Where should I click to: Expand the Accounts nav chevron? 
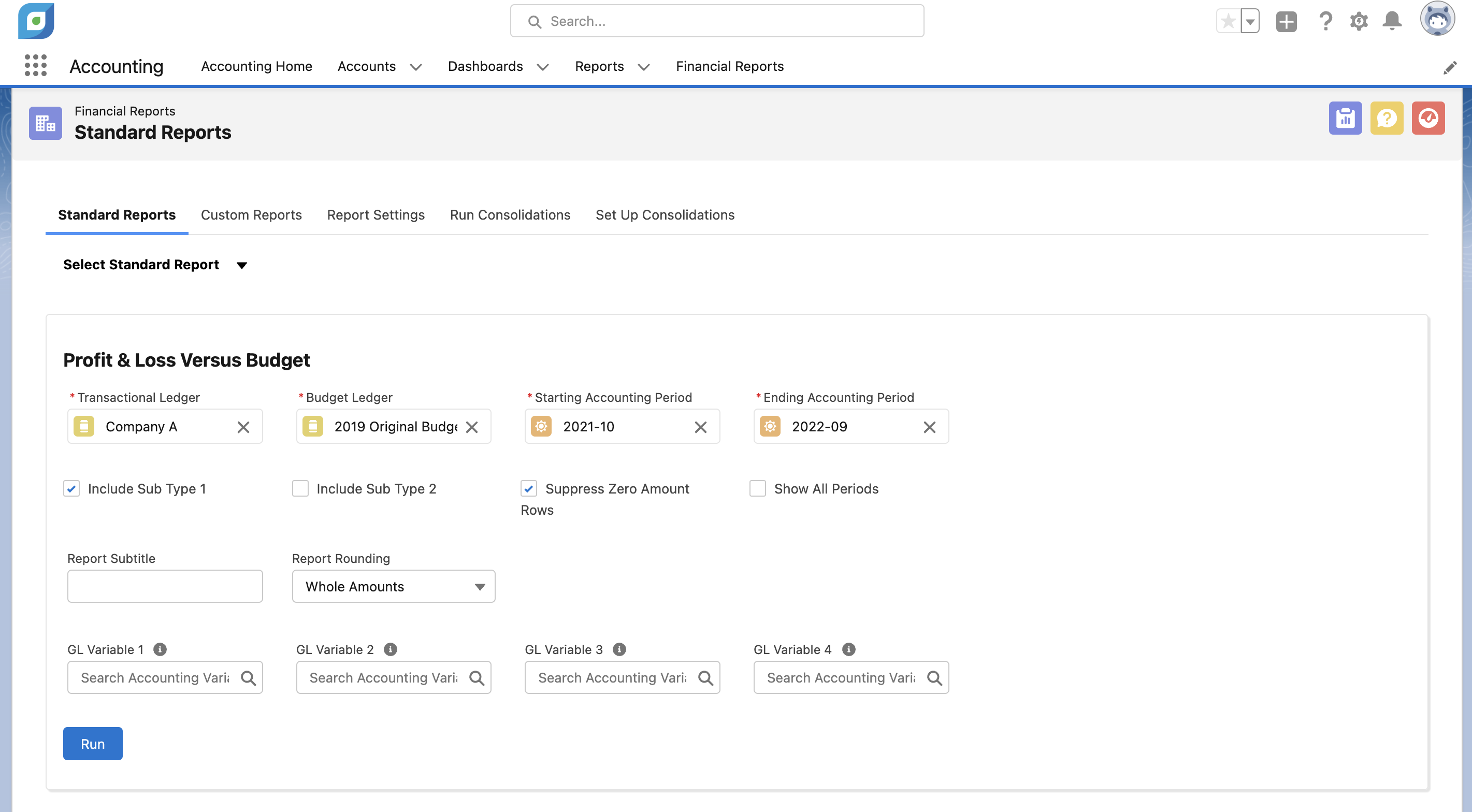click(416, 67)
